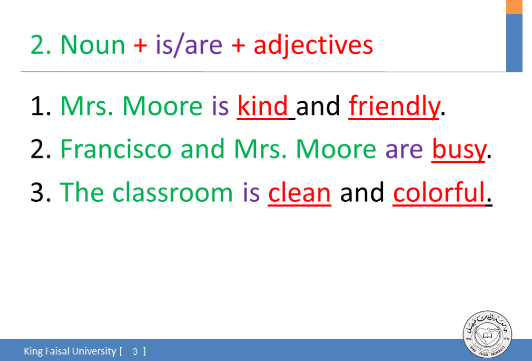
Task: Click the first red plus sign in title
Action: point(140,45)
